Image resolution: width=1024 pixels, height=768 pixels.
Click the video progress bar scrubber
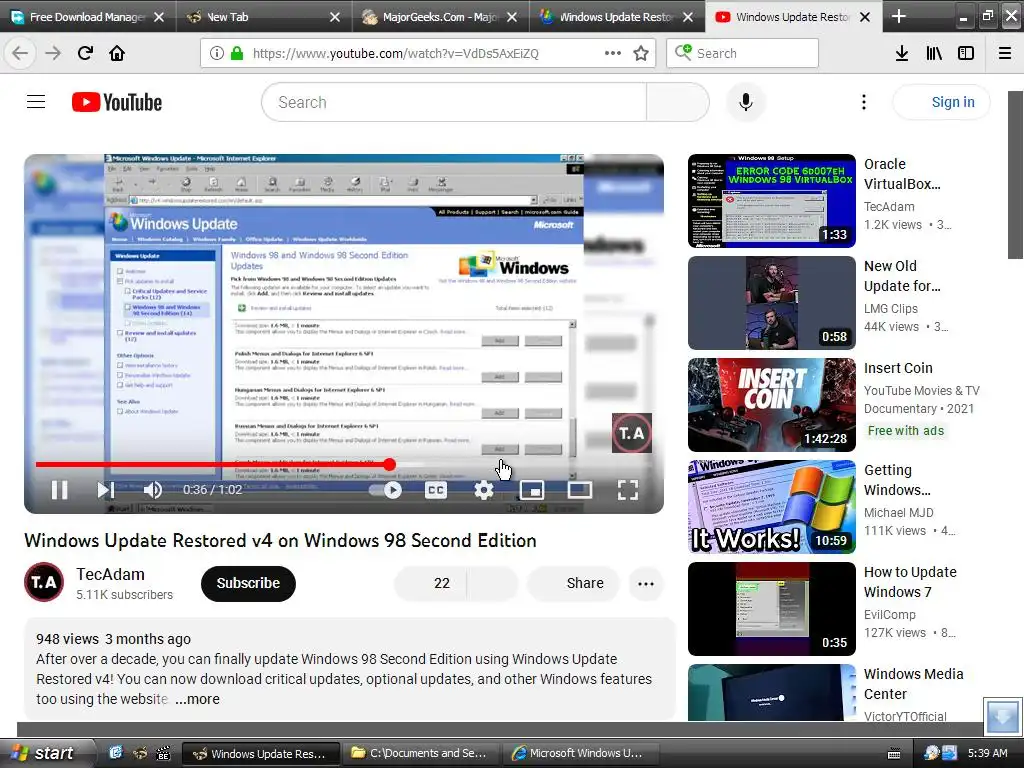(390, 464)
